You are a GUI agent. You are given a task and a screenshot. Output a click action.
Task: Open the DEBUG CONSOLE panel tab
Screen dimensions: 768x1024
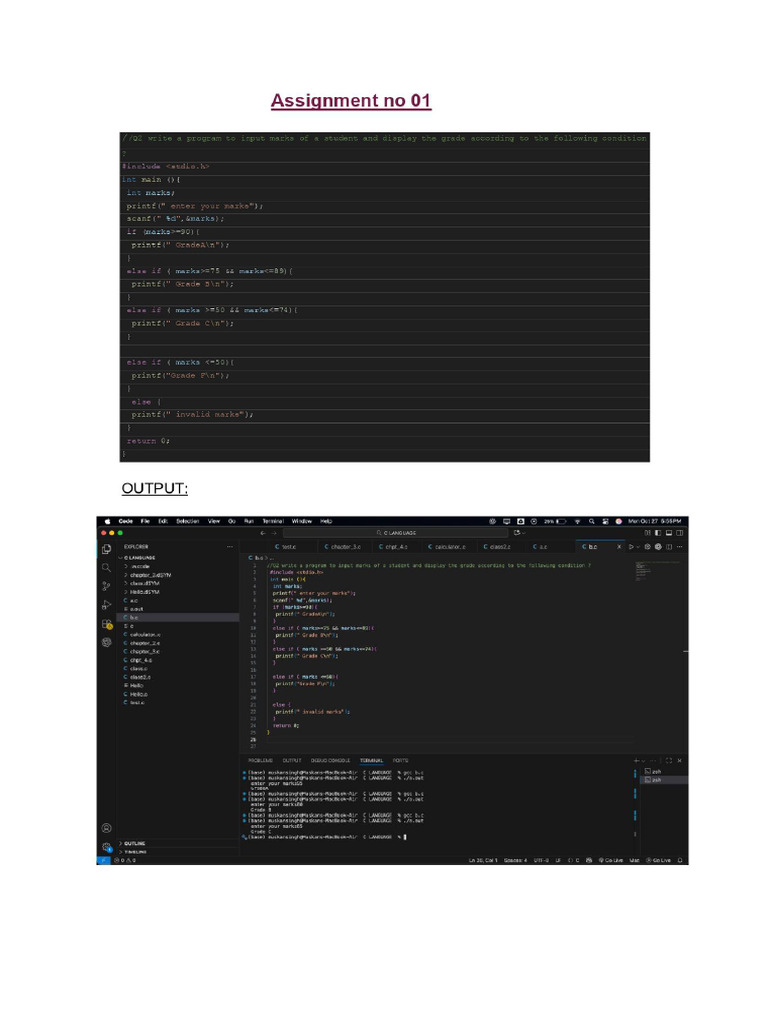point(330,760)
